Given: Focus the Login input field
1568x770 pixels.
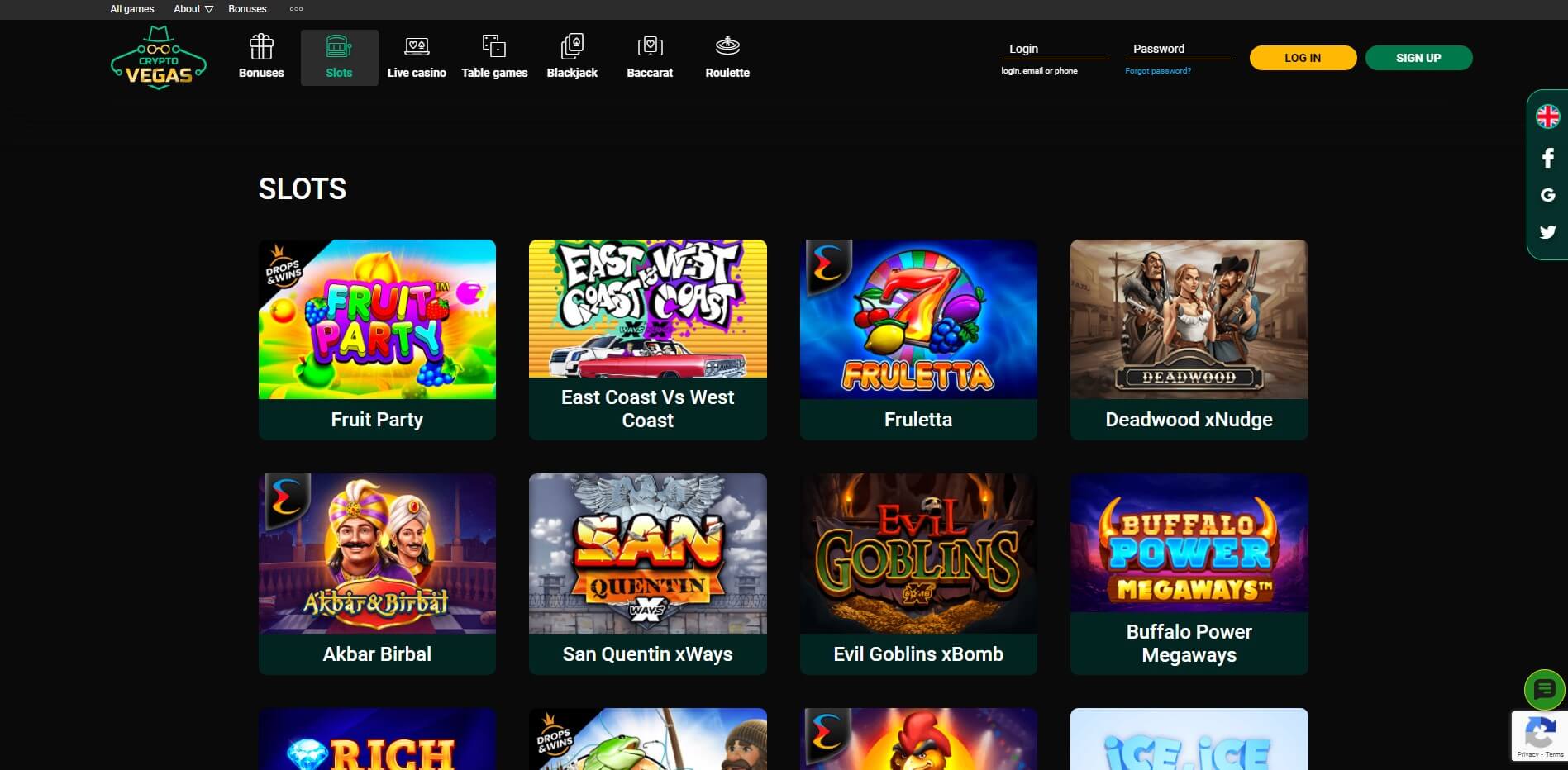Looking at the screenshot, I should click(x=1055, y=50).
